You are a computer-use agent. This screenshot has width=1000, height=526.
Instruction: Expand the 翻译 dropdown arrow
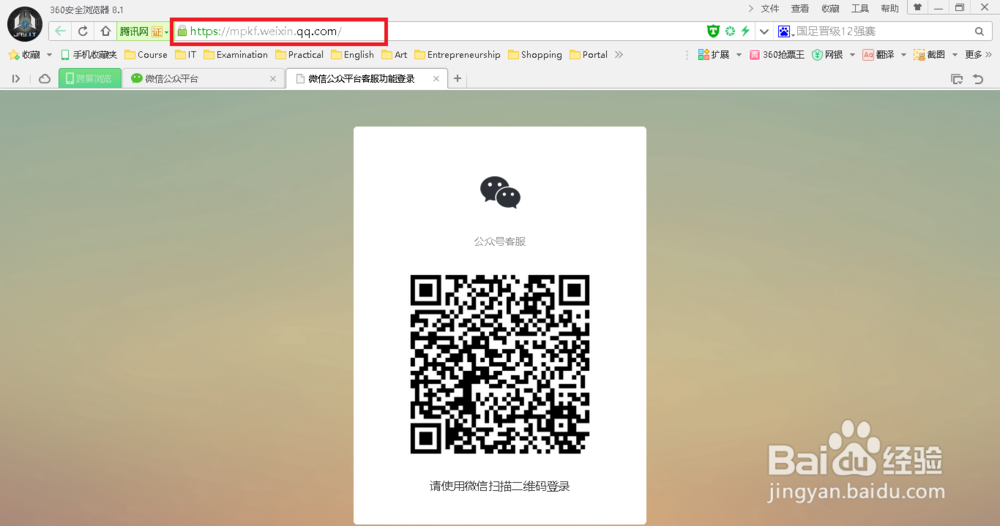click(x=904, y=55)
